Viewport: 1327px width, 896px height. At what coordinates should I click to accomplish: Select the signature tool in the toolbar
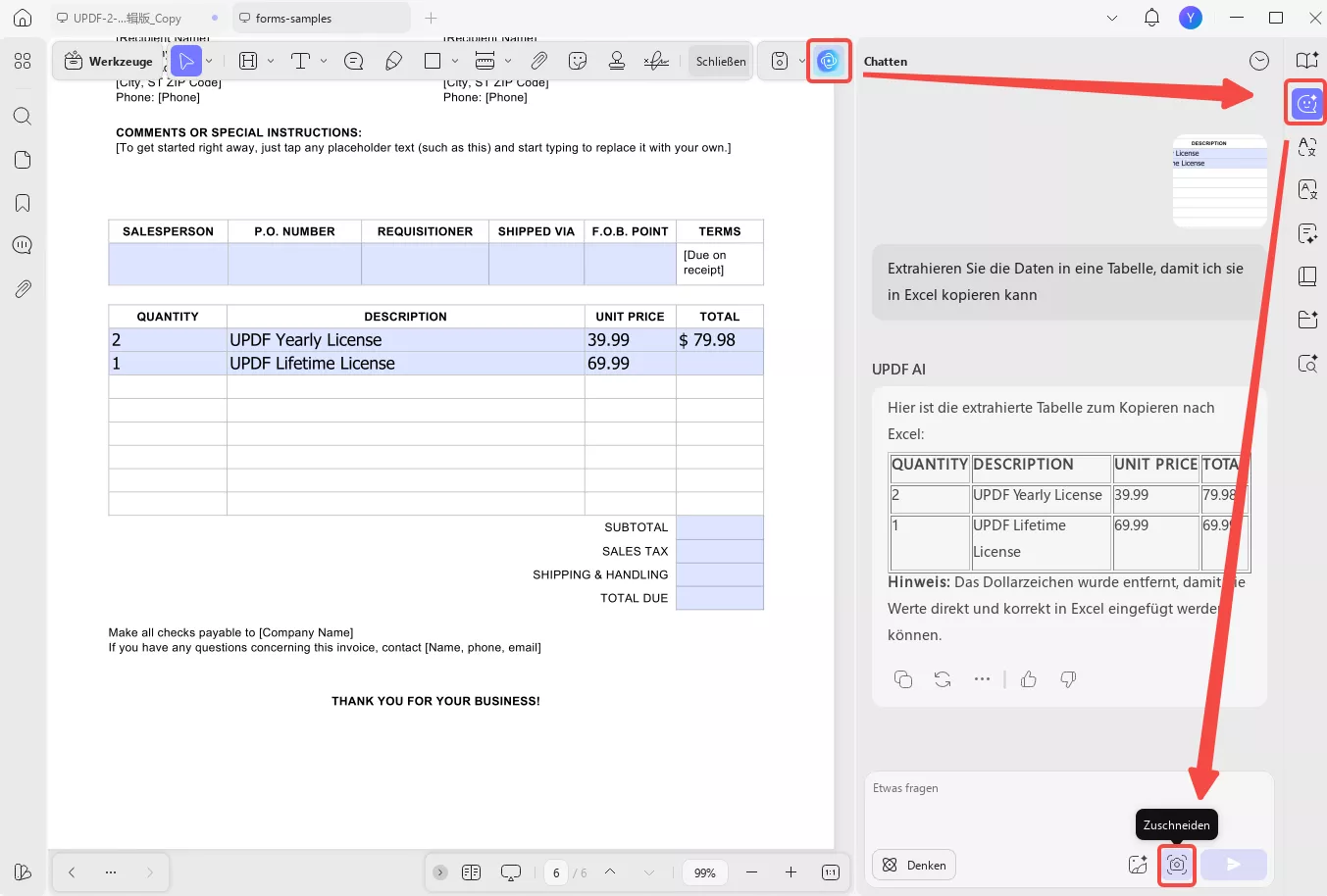click(x=655, y=61)
